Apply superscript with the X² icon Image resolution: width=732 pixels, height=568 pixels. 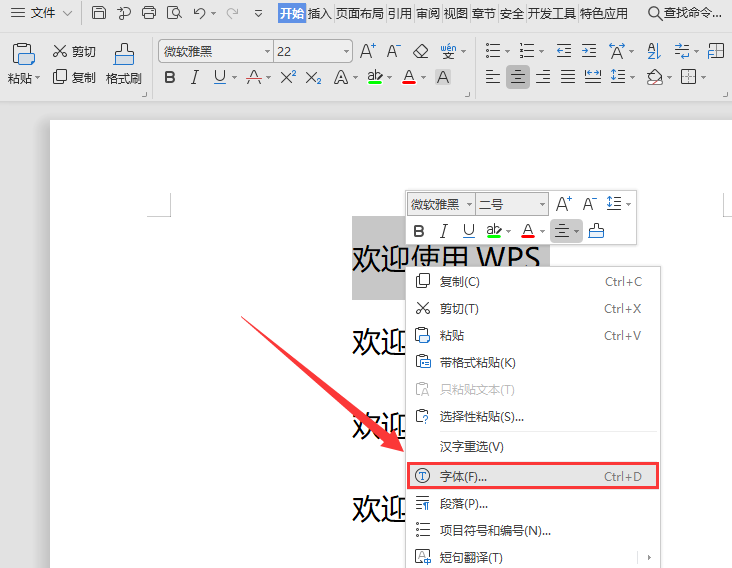[287, 77]
